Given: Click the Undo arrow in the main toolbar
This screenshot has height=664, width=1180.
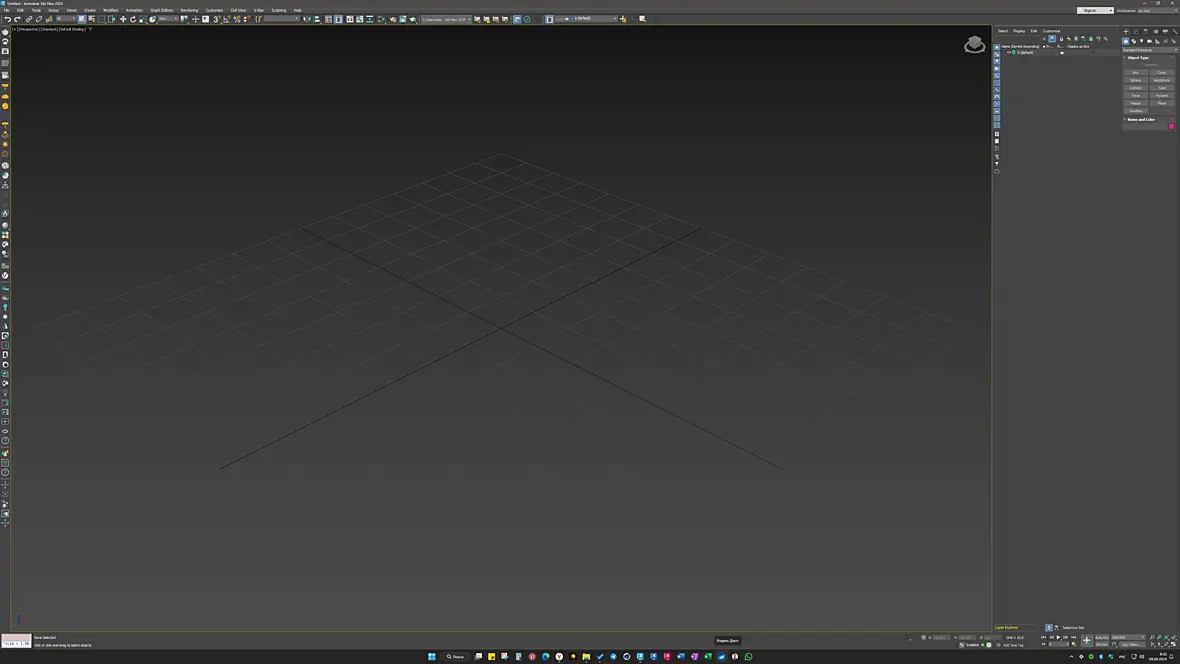Looking at the screenshot, I should [8, 19].
